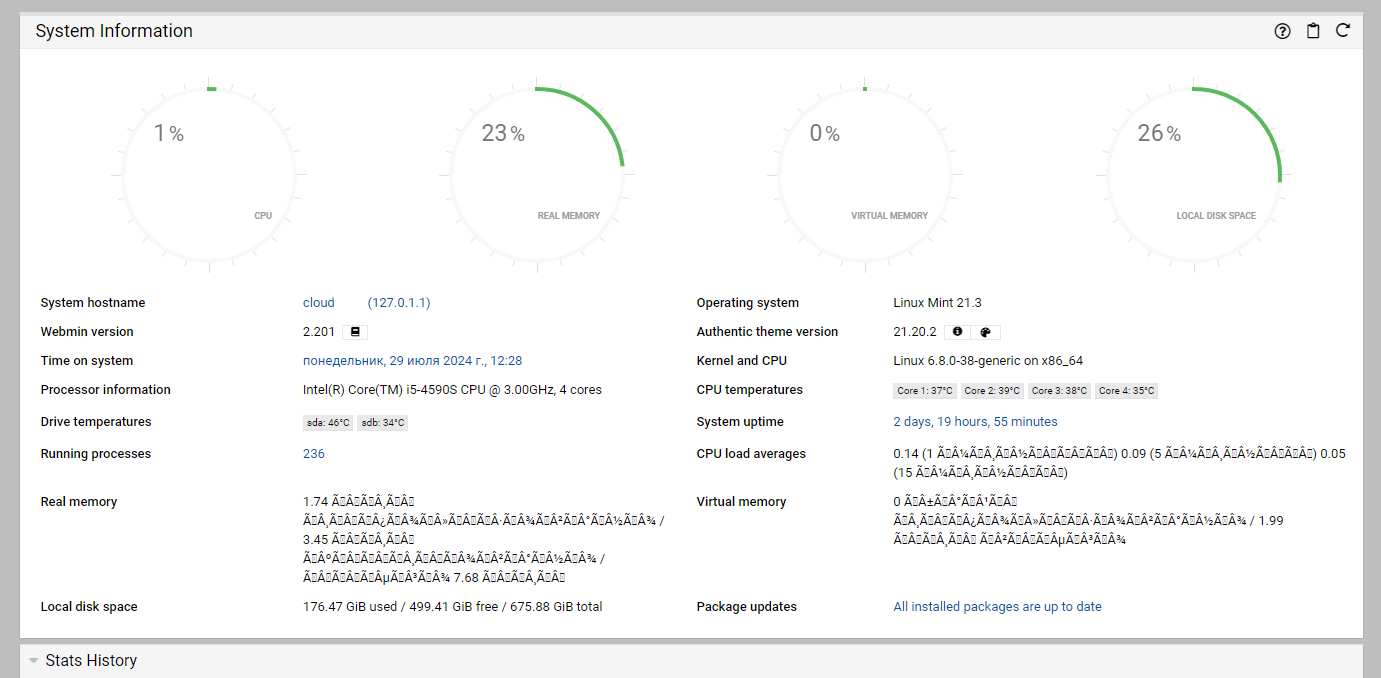
Task: Click the Core 4 temperature badge
Action: point(1126,390)
